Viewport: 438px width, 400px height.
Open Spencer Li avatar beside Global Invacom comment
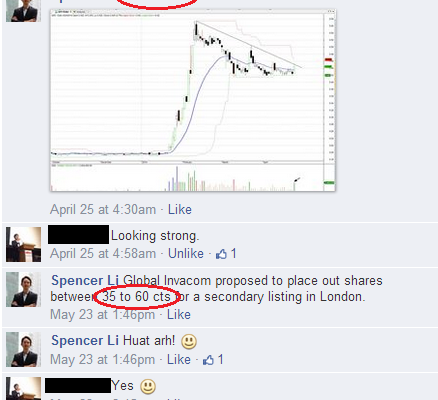[x=23, y=289]
